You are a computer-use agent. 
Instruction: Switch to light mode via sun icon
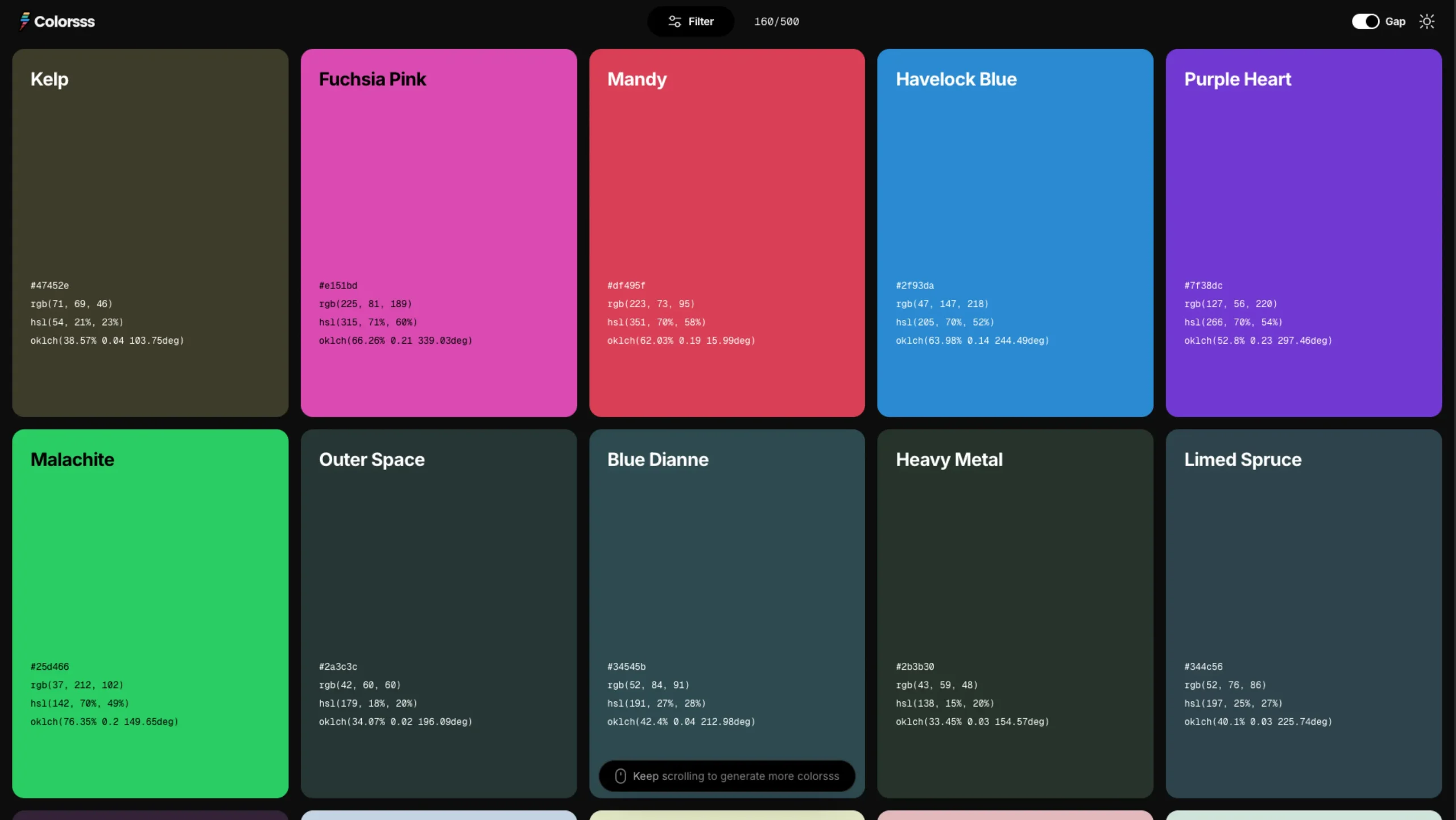click(x=1428, y=21)
